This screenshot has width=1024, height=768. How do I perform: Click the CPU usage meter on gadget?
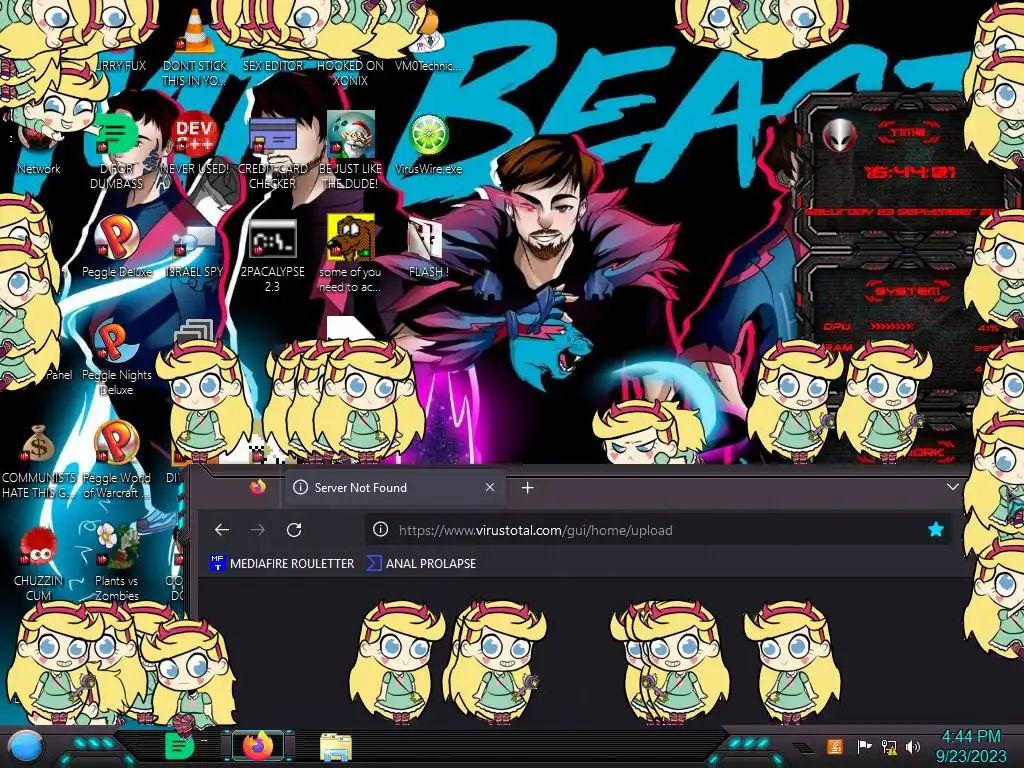pyautogui.click(x=910, y=326)
